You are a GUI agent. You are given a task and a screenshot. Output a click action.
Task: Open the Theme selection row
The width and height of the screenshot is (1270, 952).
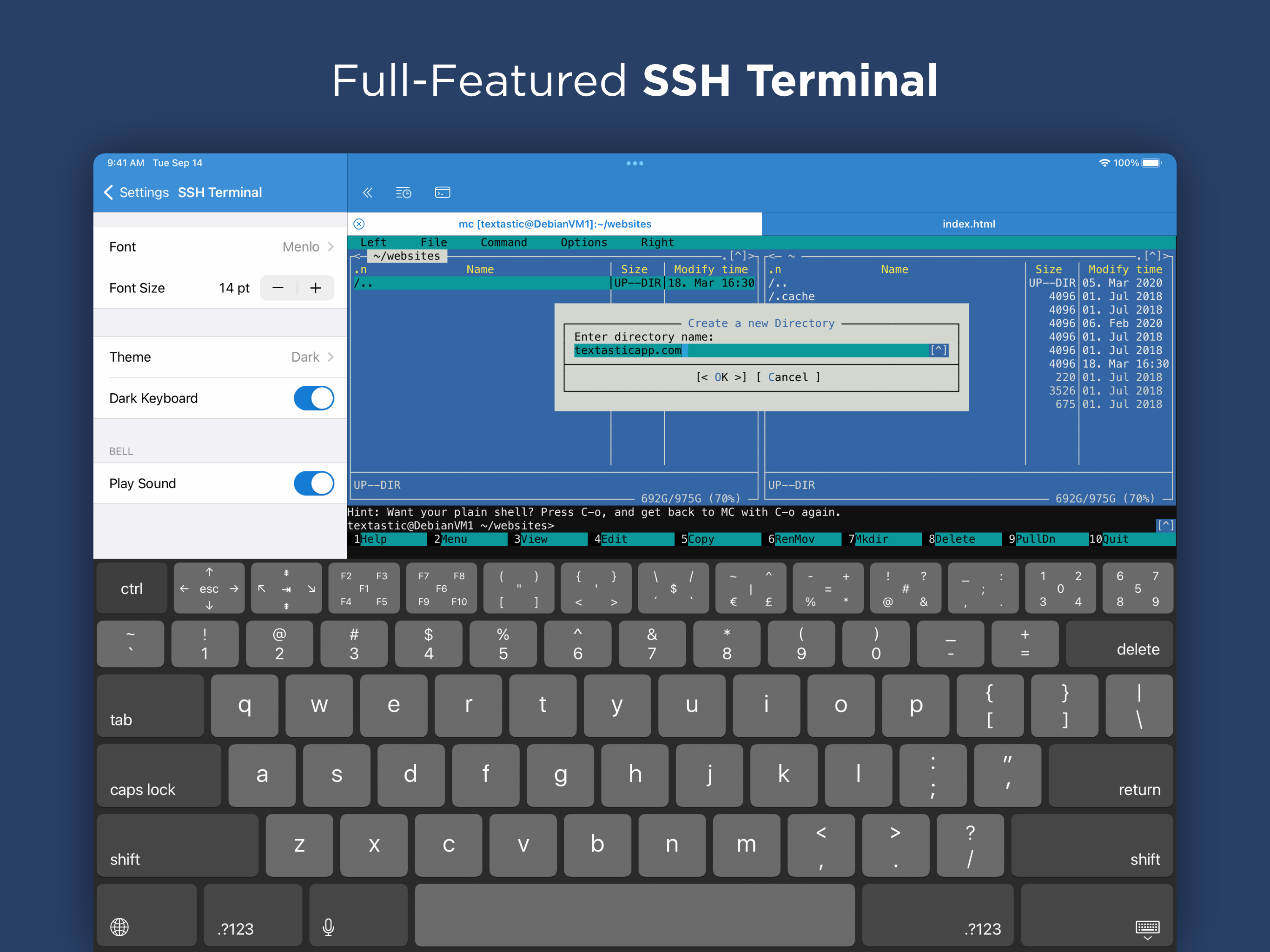point(220,357)
